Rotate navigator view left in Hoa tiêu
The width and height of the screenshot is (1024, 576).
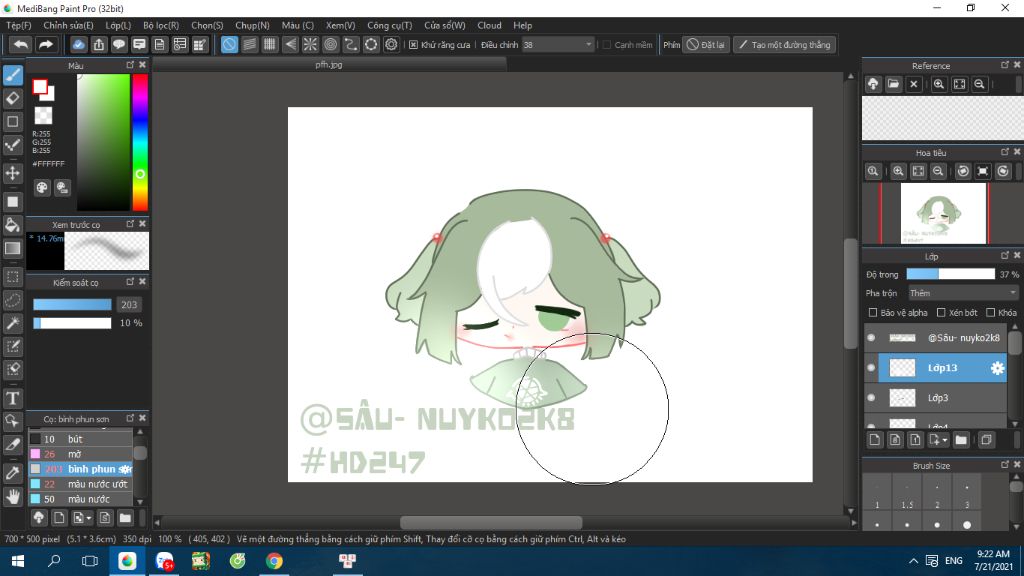pos(963,171)
